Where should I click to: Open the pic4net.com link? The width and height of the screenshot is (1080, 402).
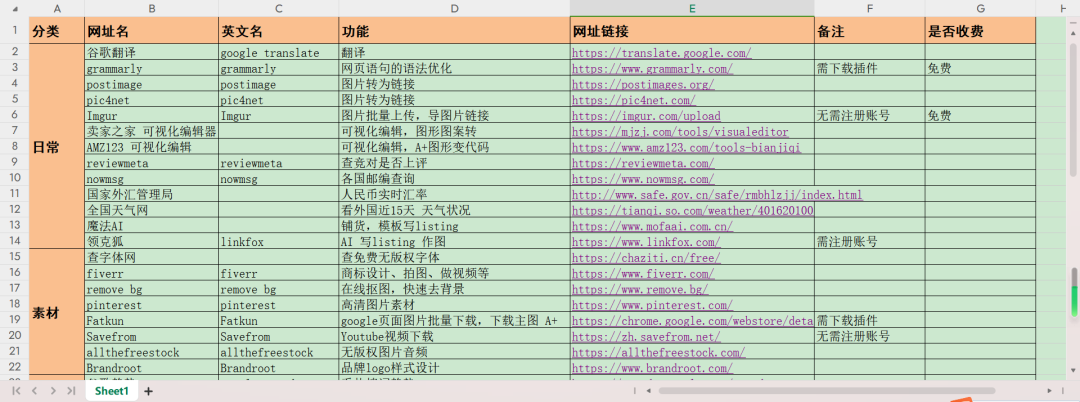click(634, 100)
